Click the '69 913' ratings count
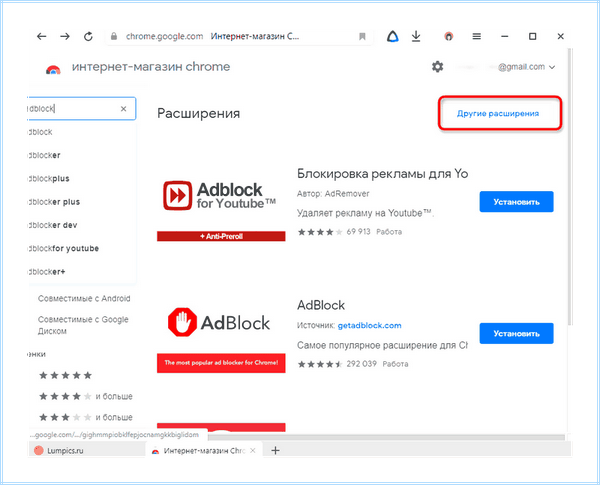 (x=359, y=232)
